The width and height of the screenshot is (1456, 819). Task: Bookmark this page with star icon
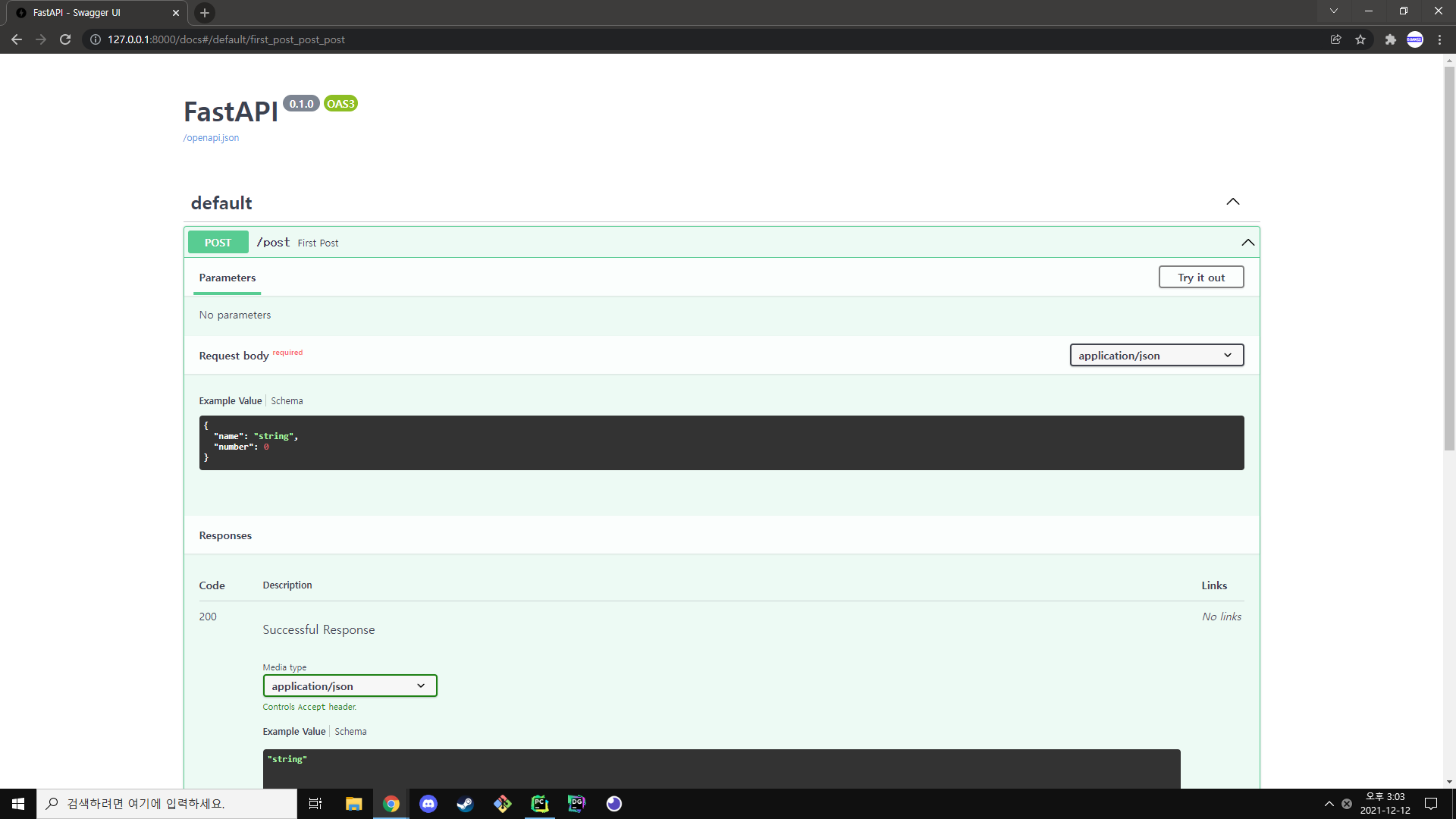(x=1360, y=39)
